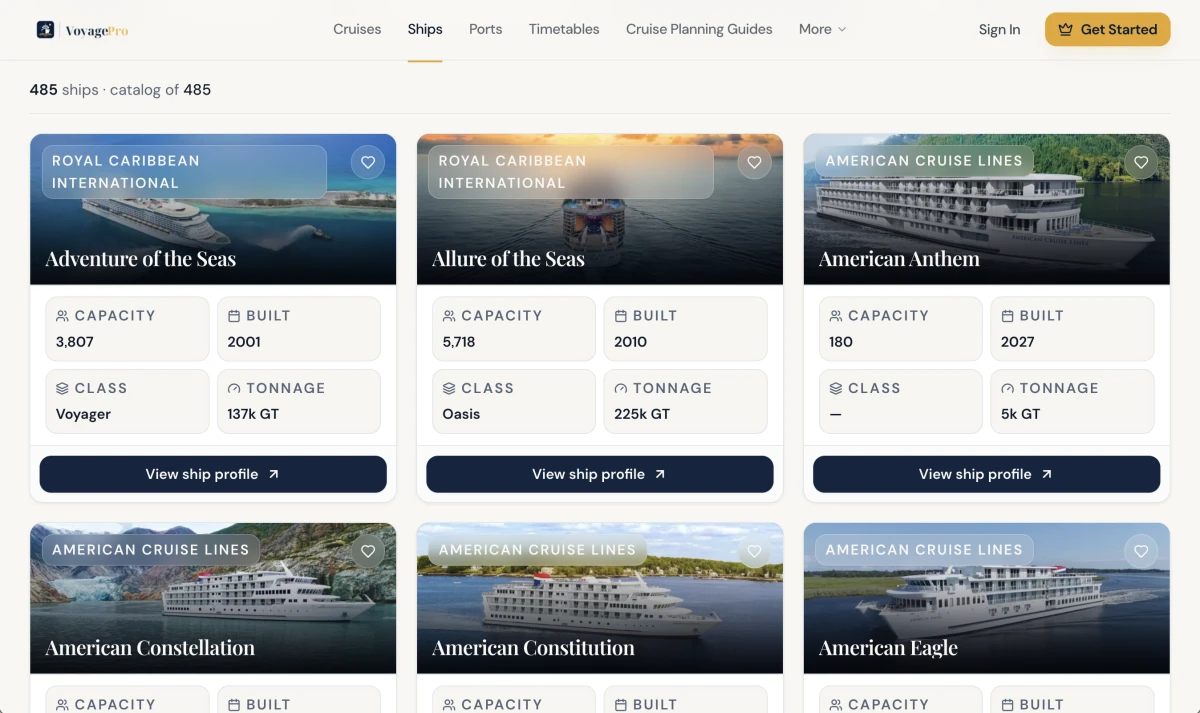This screenshot has width=1200, height=713.
Task: Favorite American Eagle heart icon
Action: click(x=1141, y=551)
